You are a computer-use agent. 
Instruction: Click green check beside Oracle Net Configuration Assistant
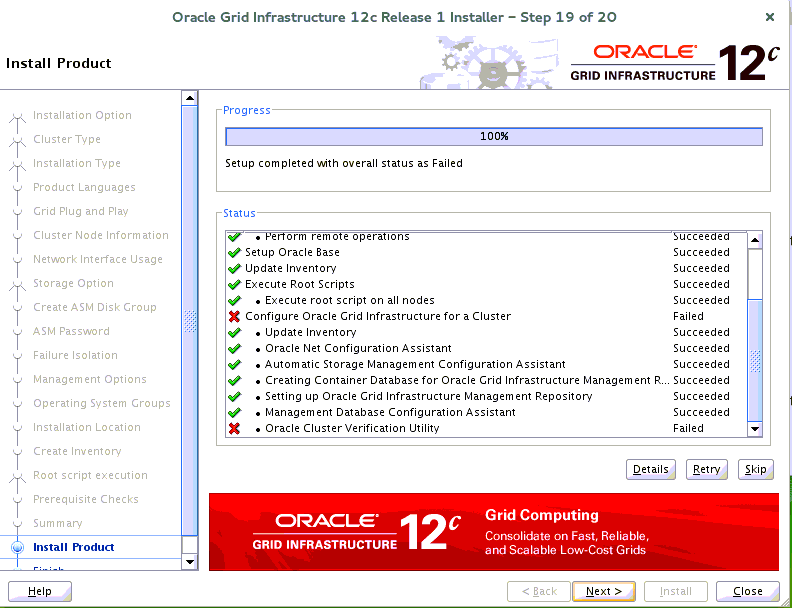coord(234,348)
